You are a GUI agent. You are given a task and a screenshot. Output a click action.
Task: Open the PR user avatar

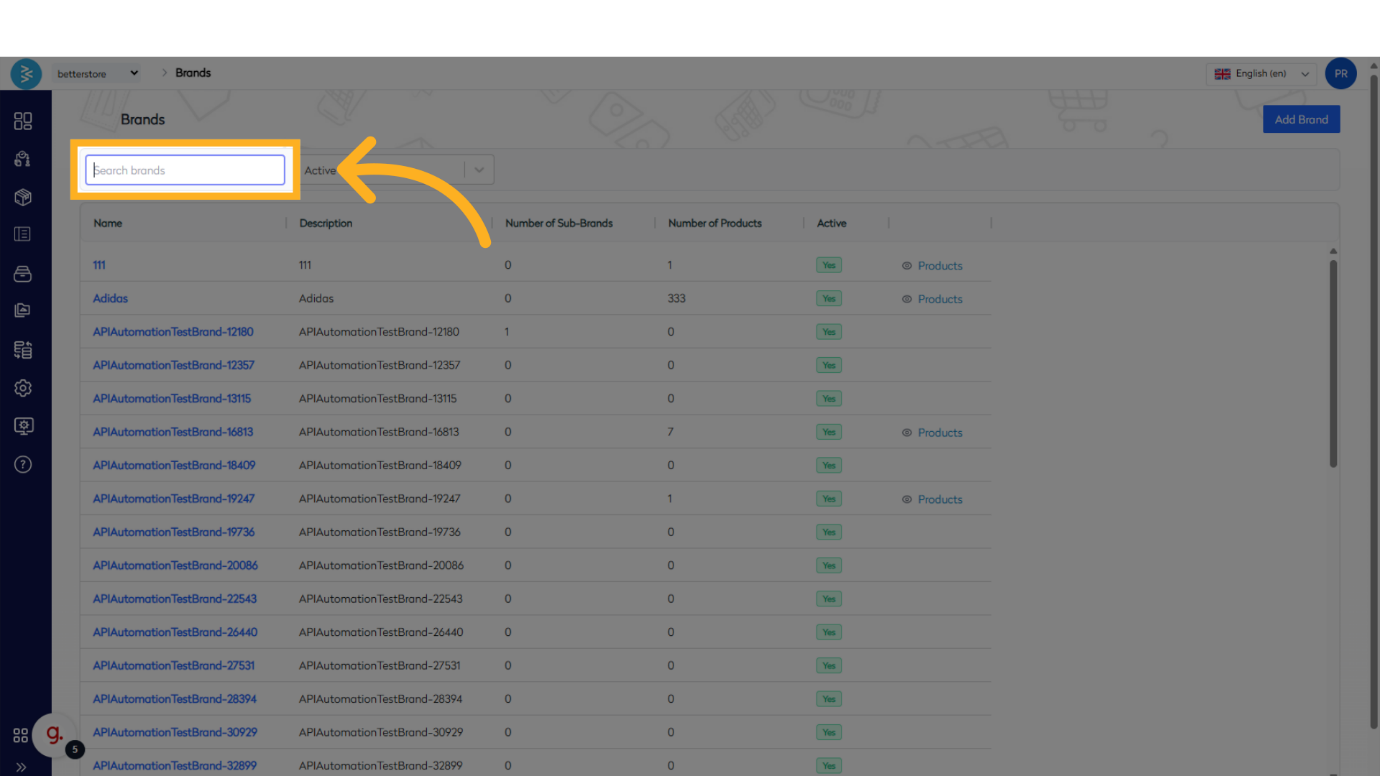click(1340, 74)
